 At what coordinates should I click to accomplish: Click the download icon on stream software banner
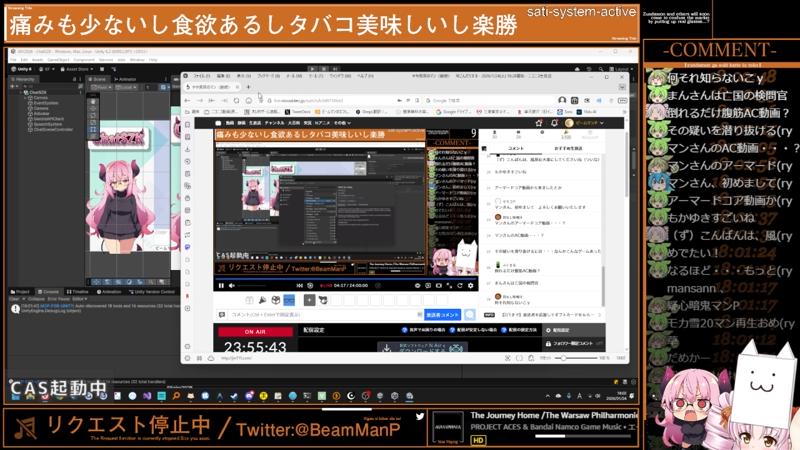[387, 348]
